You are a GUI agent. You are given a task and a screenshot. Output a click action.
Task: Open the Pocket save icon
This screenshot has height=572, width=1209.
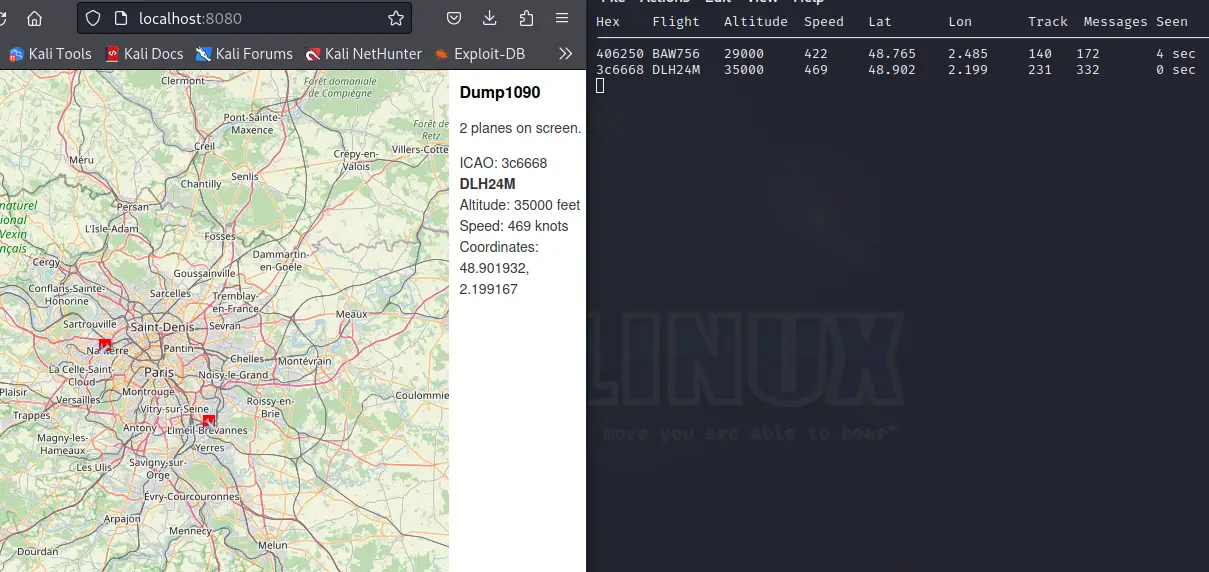click(x=453, y=18)
